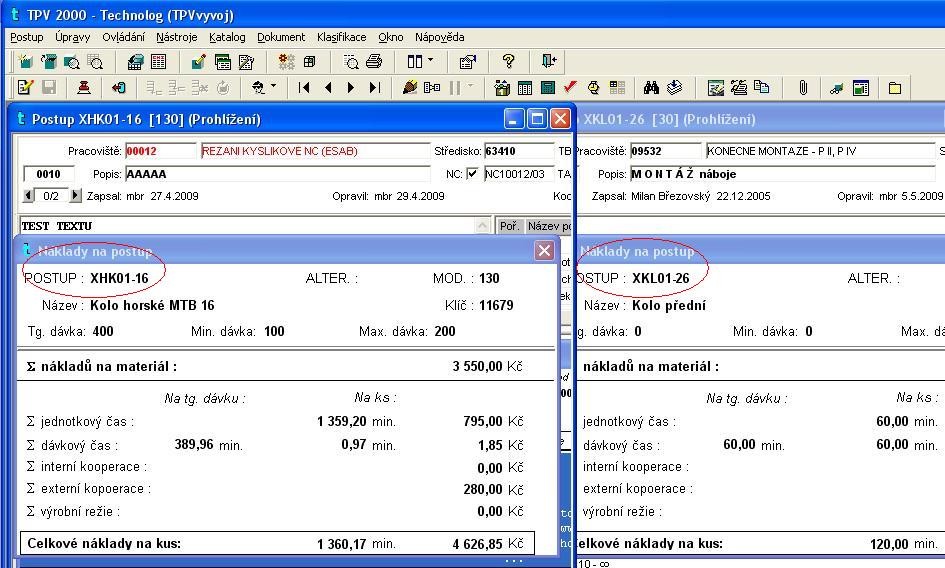Click the printer icon

pyautogui.click(x=374, y=62)
